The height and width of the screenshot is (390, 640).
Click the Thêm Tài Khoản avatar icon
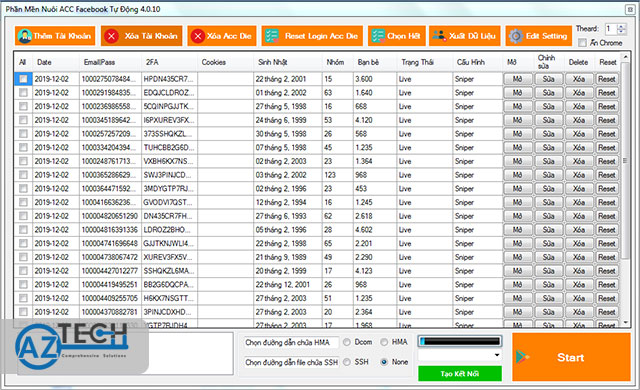(24, 36)
